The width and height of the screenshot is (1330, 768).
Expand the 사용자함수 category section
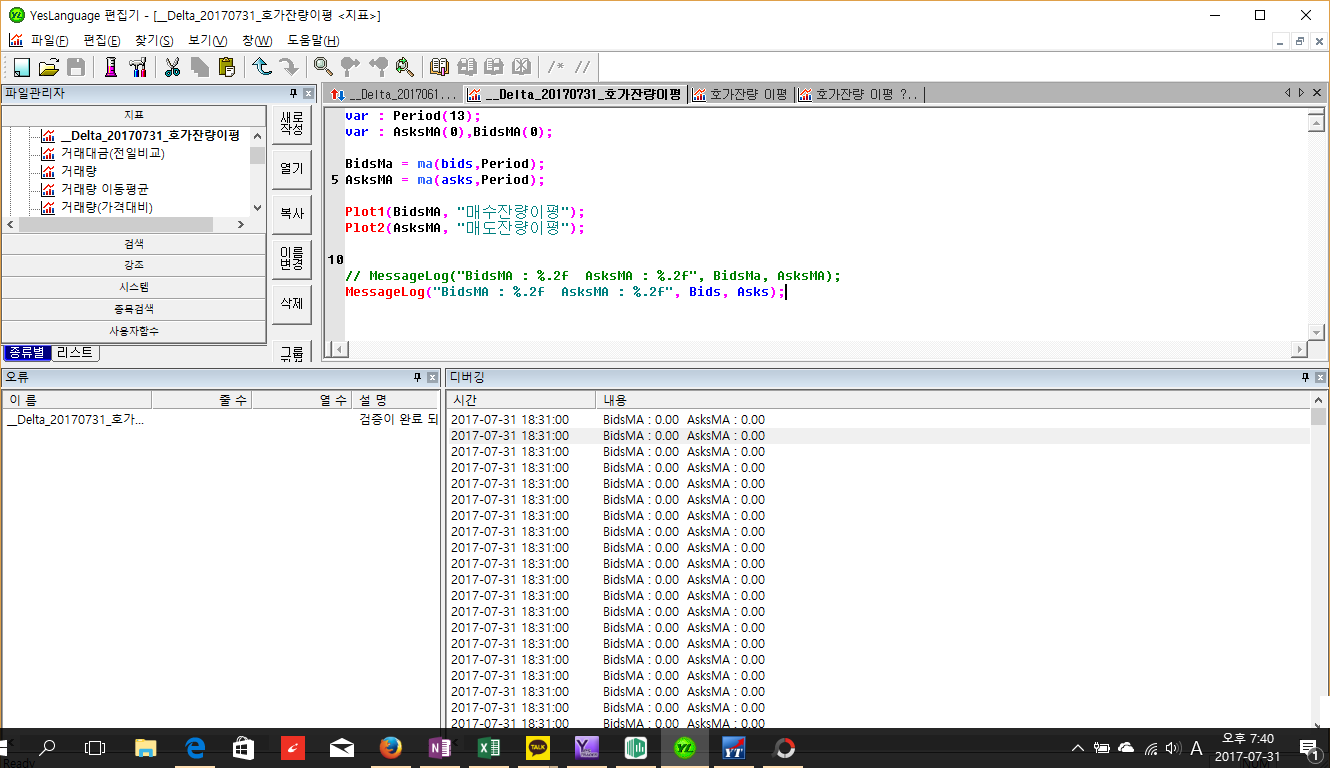(134, 331)
